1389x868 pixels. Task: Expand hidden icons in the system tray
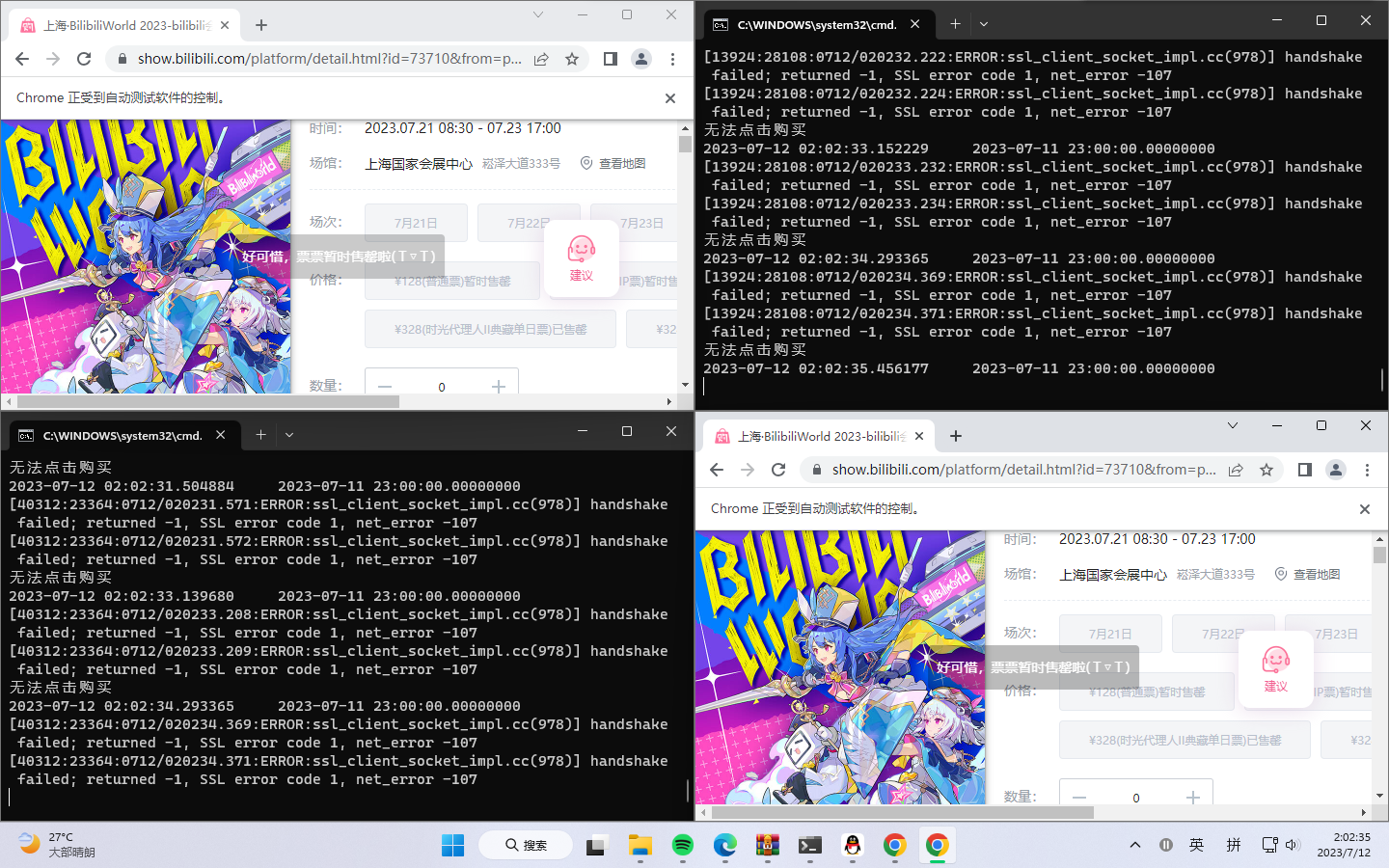[1135, 845]
